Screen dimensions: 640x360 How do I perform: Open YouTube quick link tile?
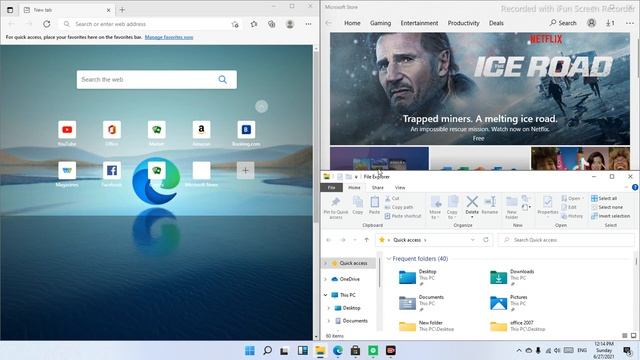point(67,130)
